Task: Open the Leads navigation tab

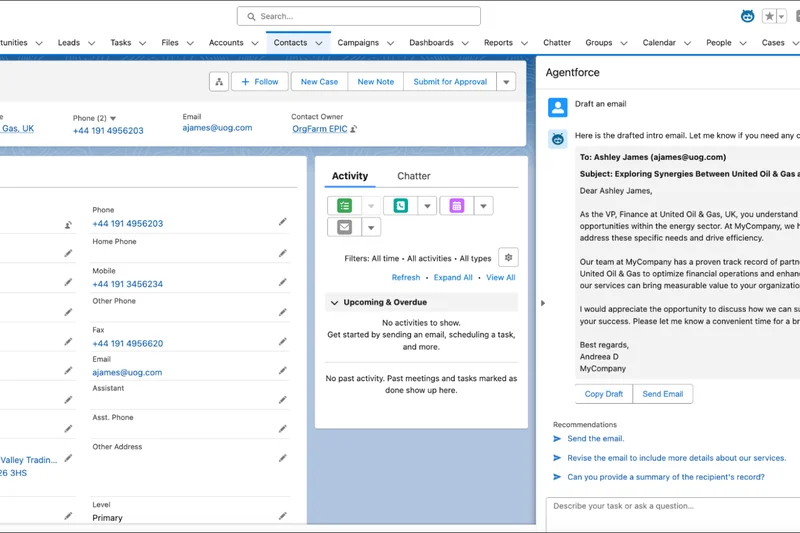Action: coord(69,43)
